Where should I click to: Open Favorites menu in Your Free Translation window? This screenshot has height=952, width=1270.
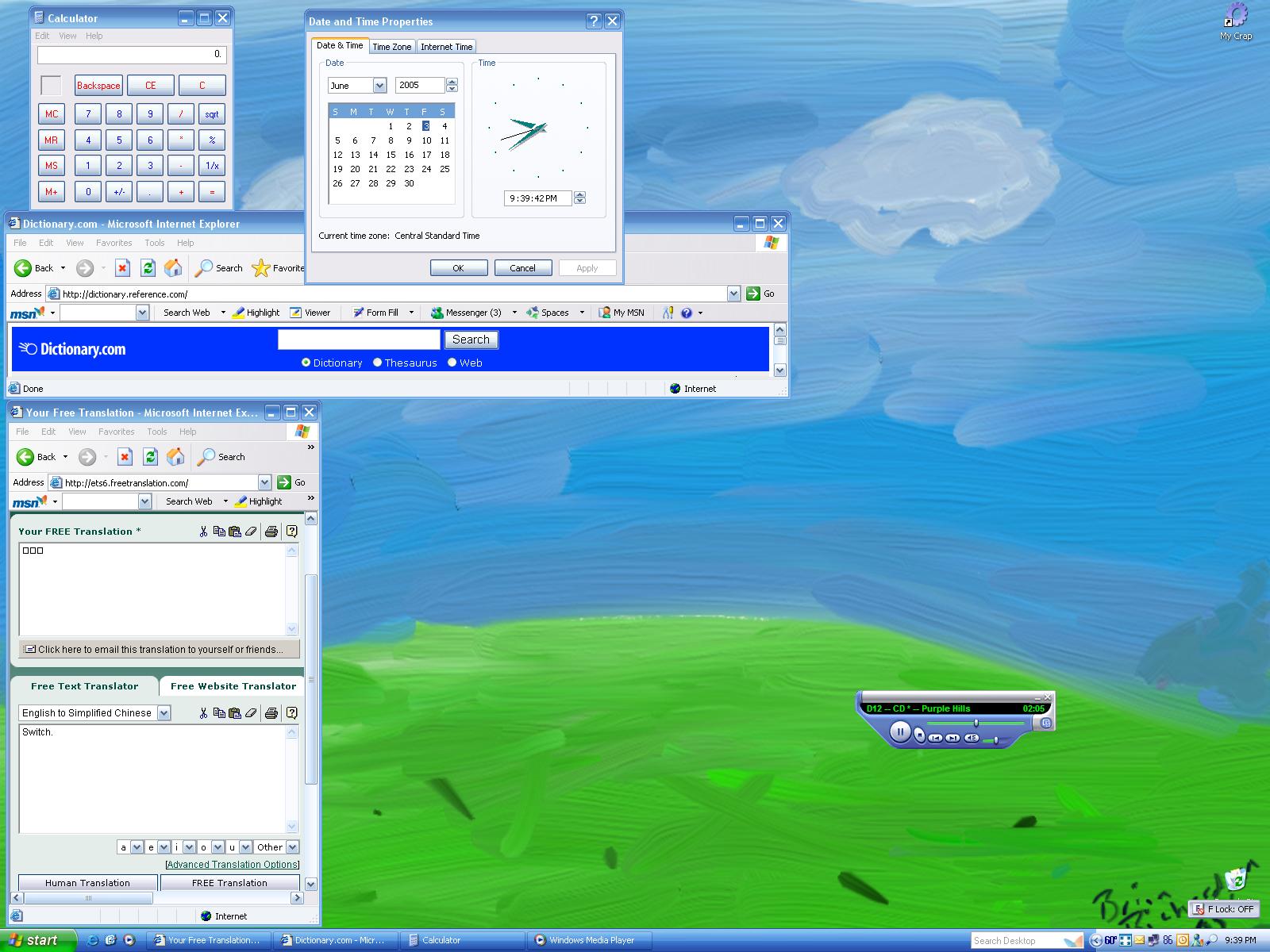(117, 432)
